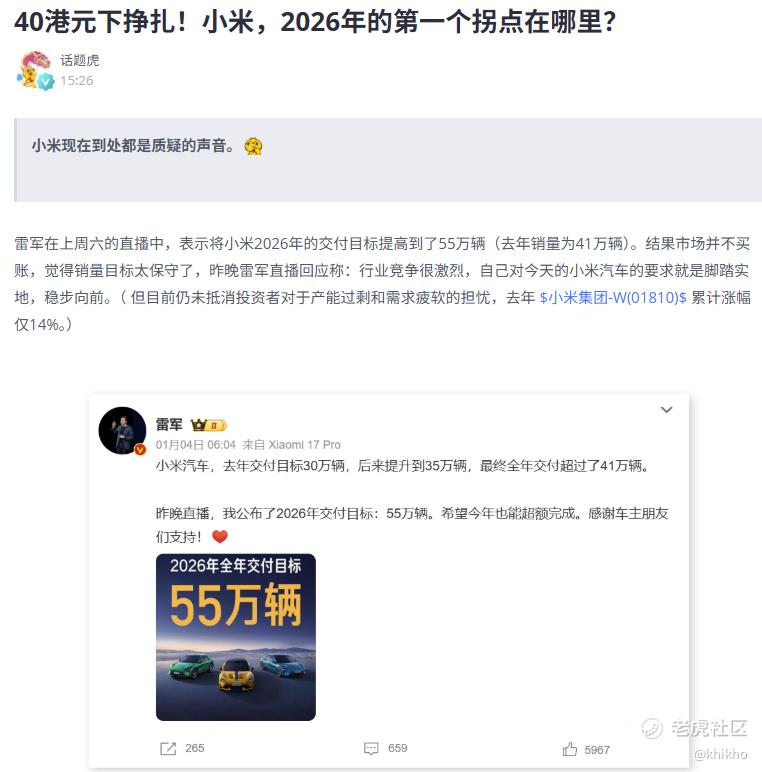Click repost count 265
This screenshot has height=772, width=762.
[x=195, y=748]
